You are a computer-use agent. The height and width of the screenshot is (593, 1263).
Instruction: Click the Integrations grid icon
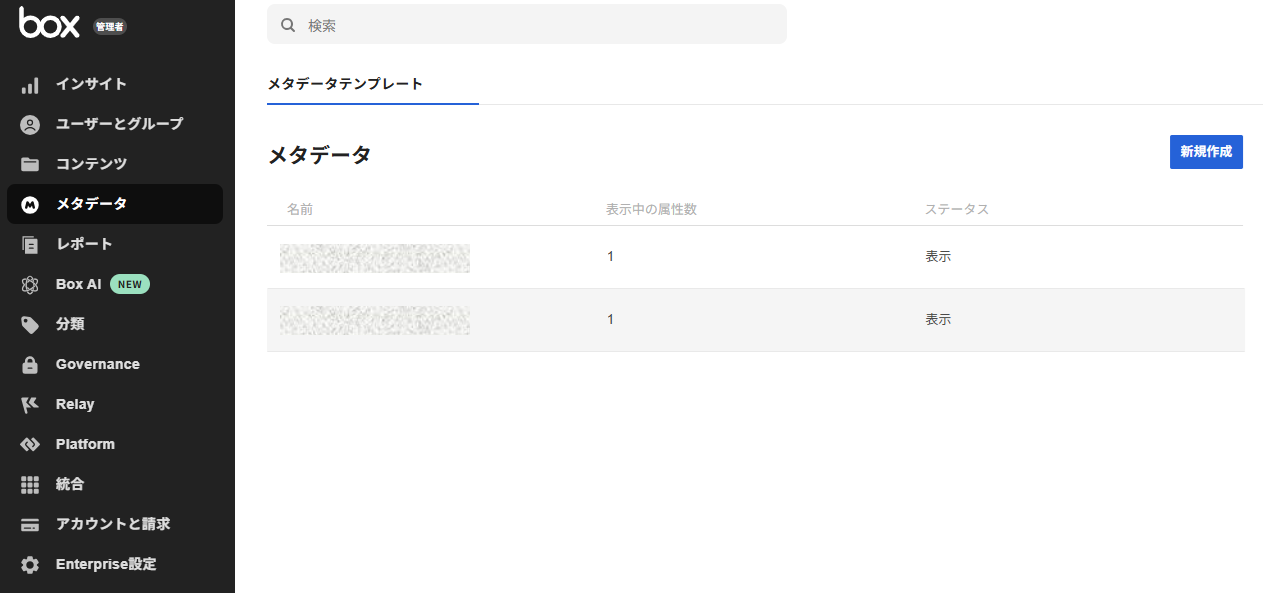point(30,485)
